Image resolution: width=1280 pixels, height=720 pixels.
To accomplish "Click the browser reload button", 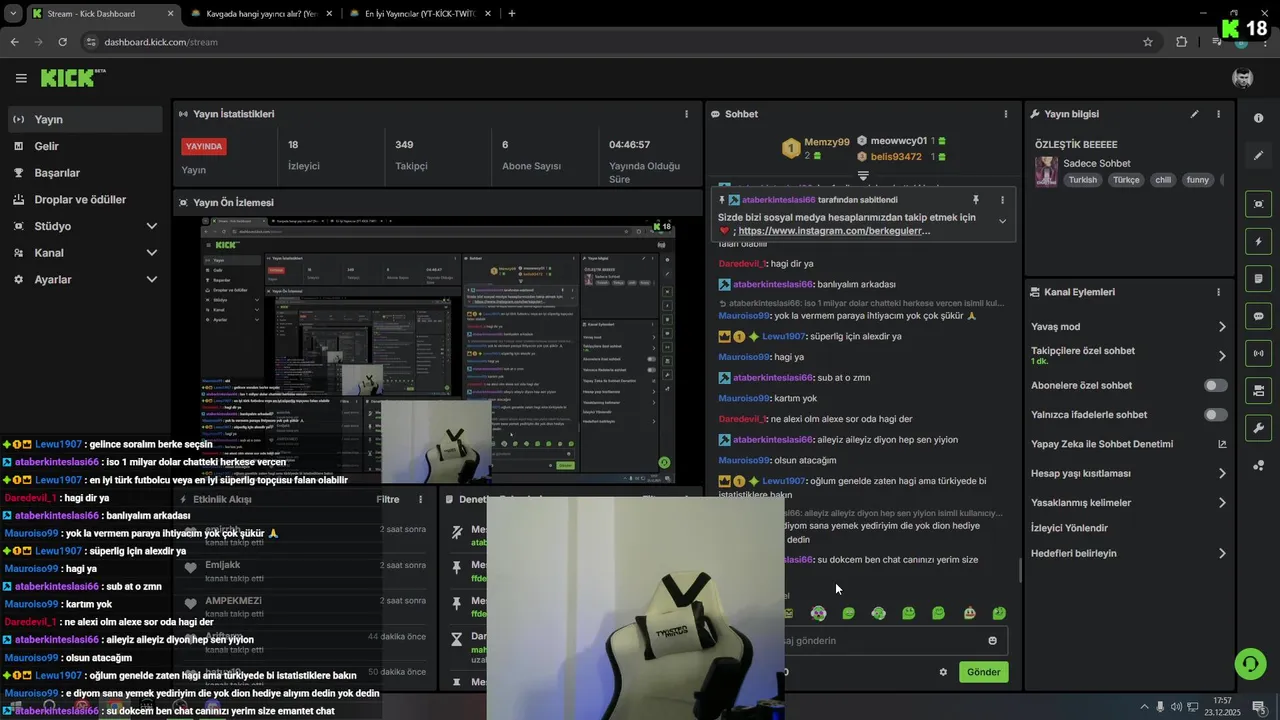I will coord(62,42).
